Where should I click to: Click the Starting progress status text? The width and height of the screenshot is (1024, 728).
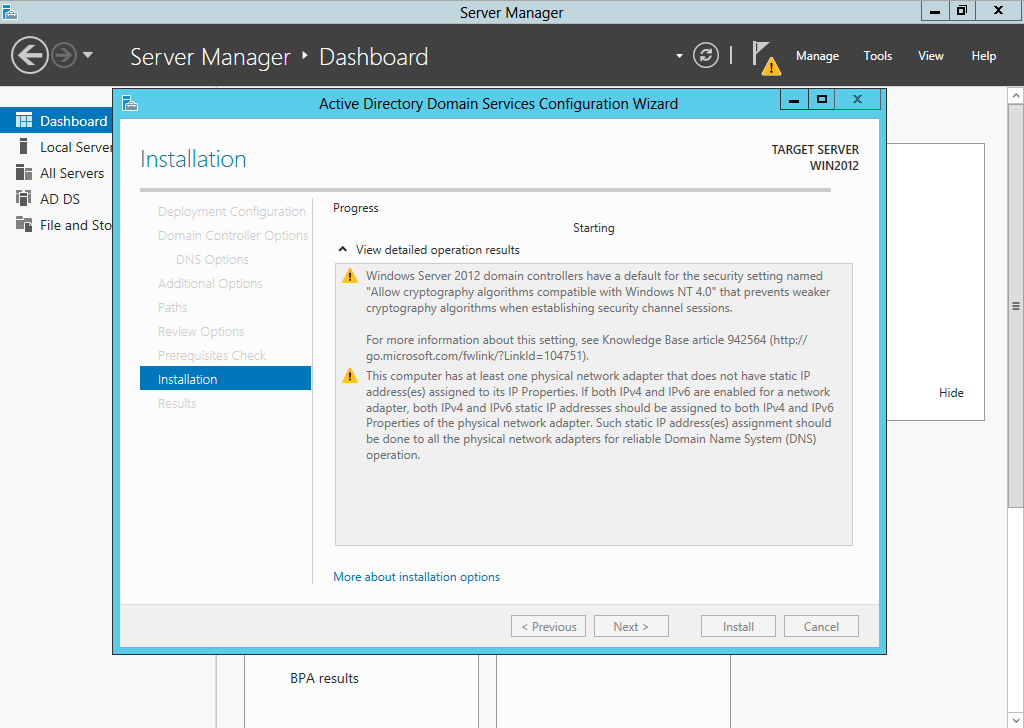pos(594,228)
